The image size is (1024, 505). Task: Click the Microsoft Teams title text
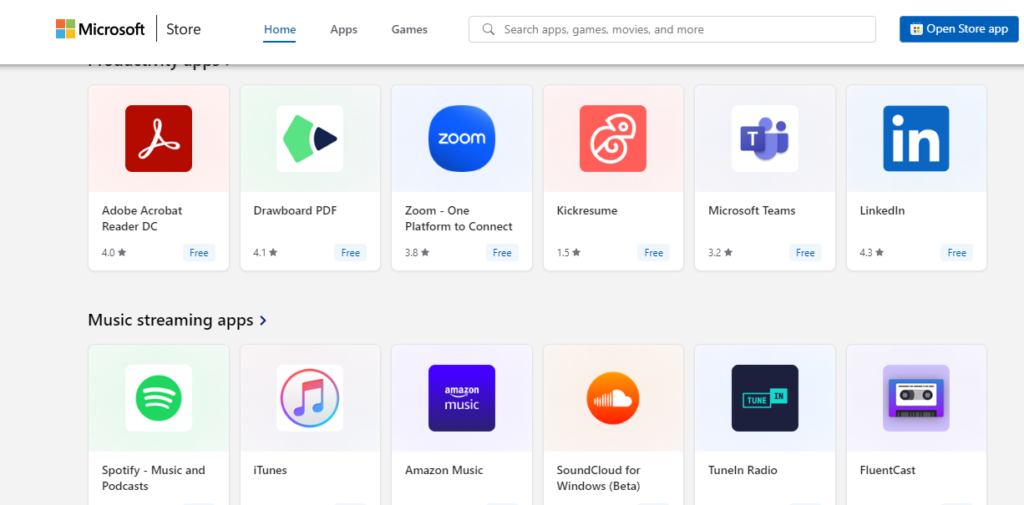click(752, 211)
